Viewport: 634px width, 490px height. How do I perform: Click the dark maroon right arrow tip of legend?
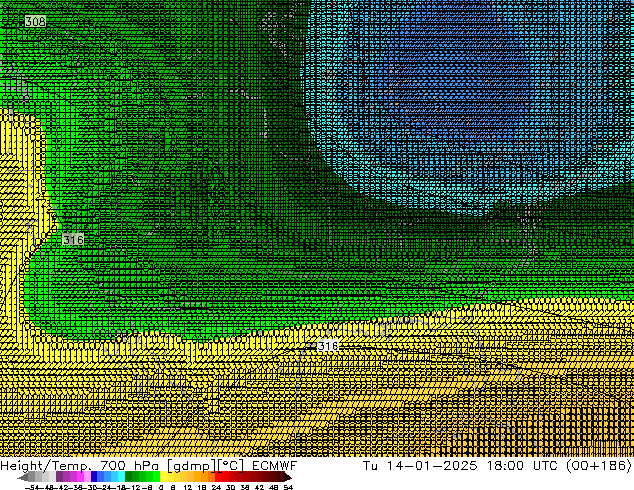coord(288,477)
